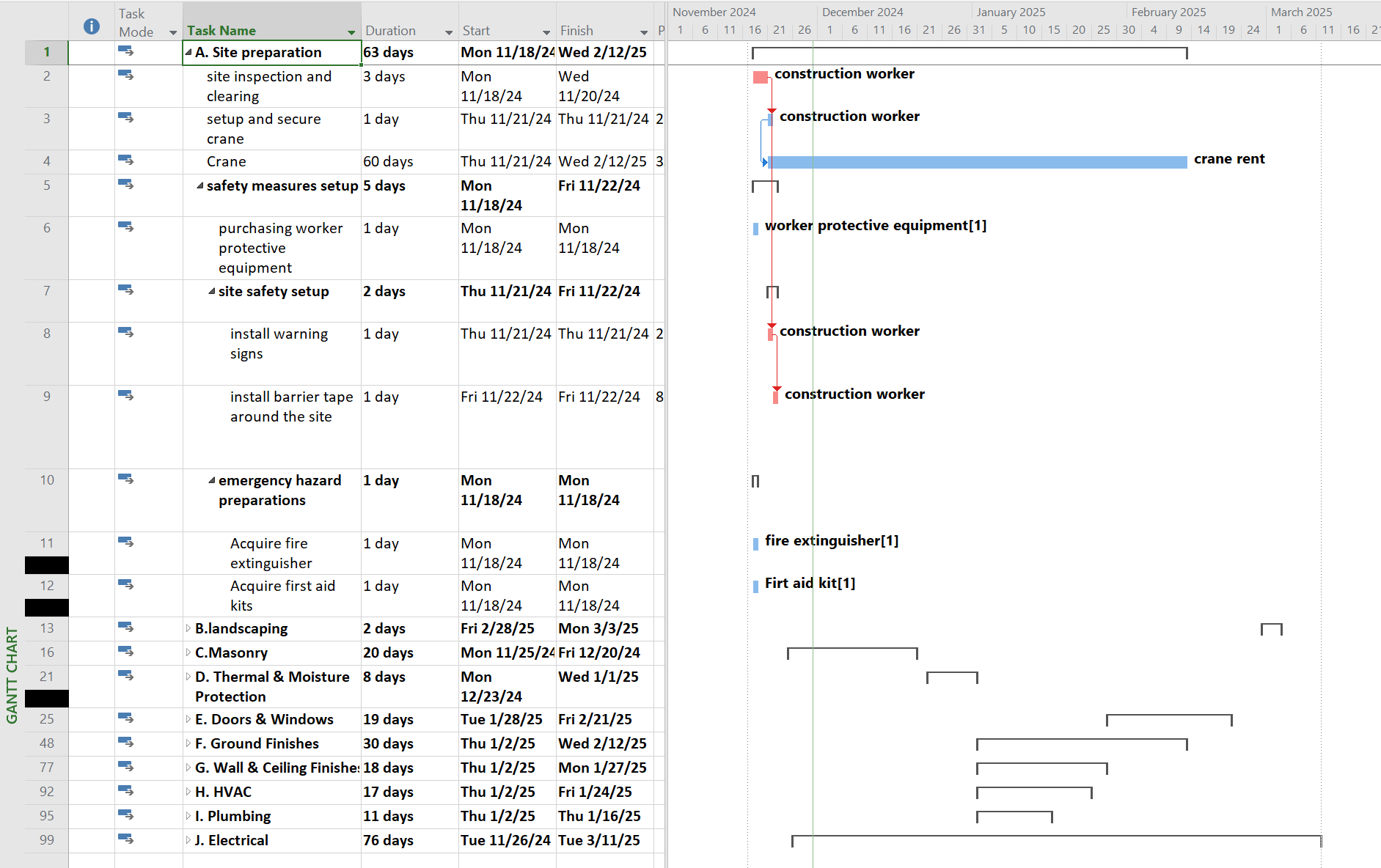This screenshot has height=868, width=1381.
Task: Select the J. Electrical summary bar in chart
Action: (x=1057, y=840)
